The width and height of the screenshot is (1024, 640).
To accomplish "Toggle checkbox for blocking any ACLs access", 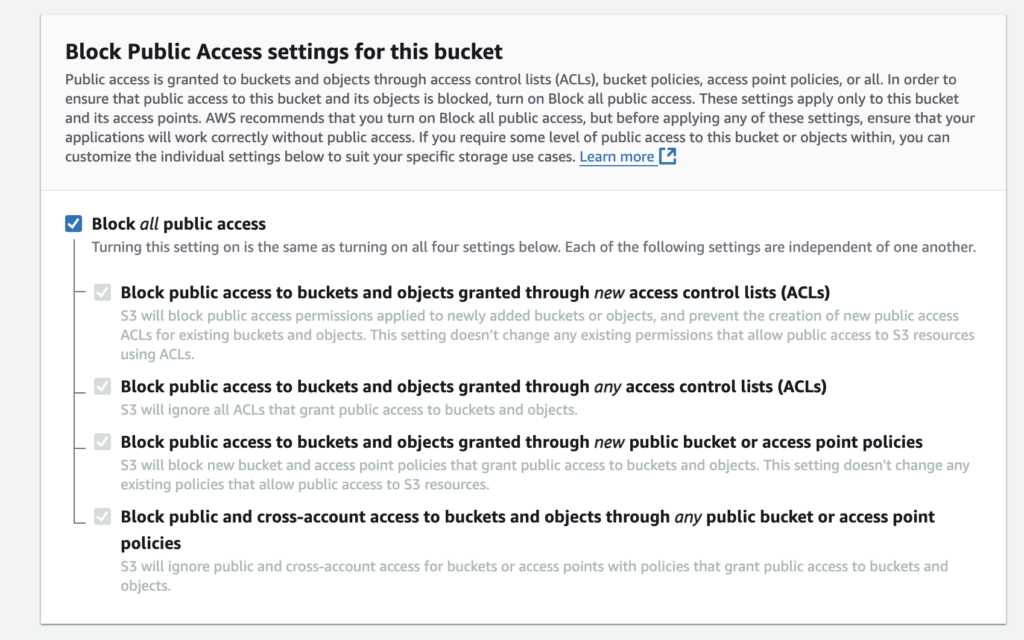I will 102,386.
